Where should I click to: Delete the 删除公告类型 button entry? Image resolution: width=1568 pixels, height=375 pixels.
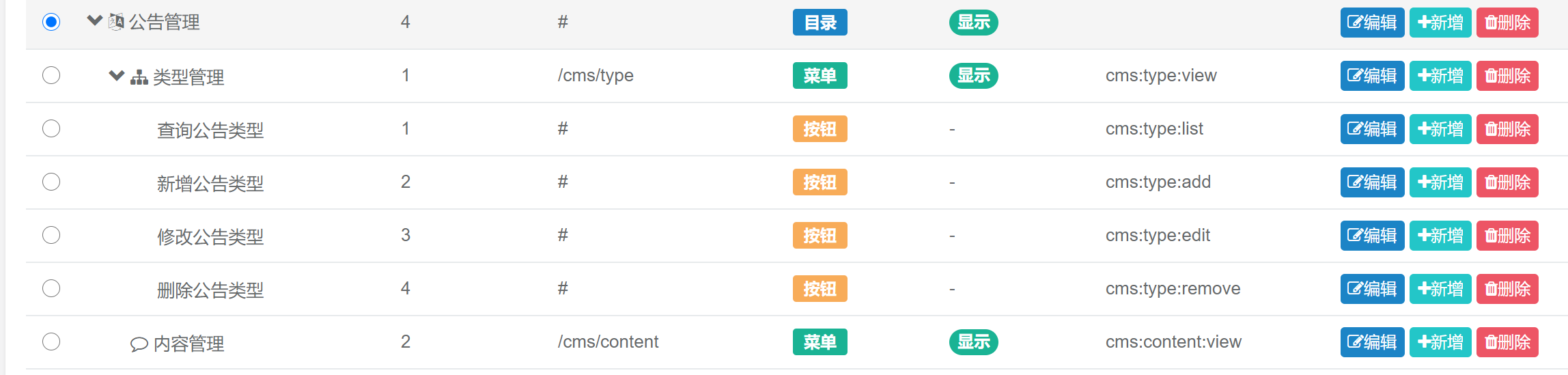tap(1507, 289)
